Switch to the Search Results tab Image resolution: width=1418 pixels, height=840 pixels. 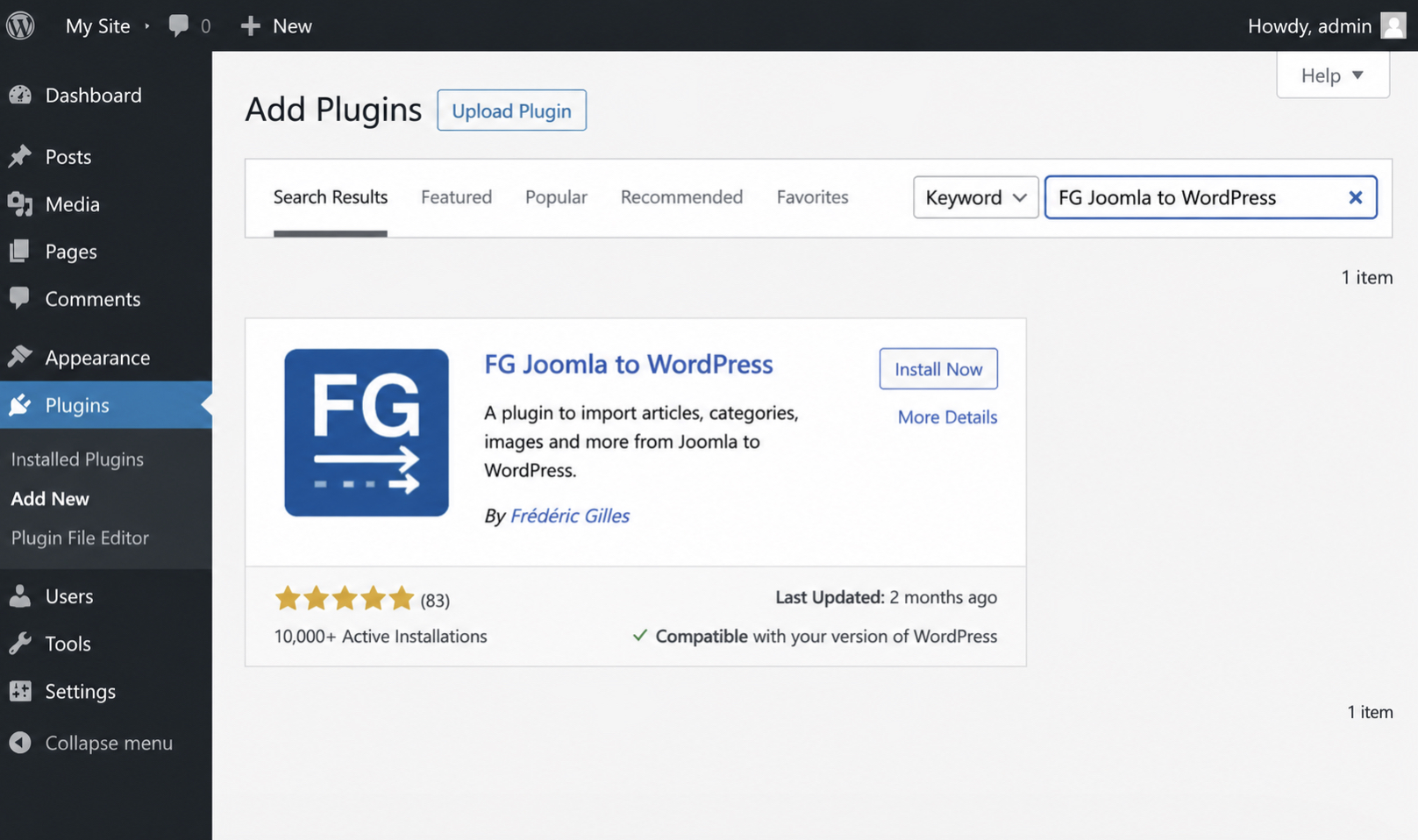point(331,197)
